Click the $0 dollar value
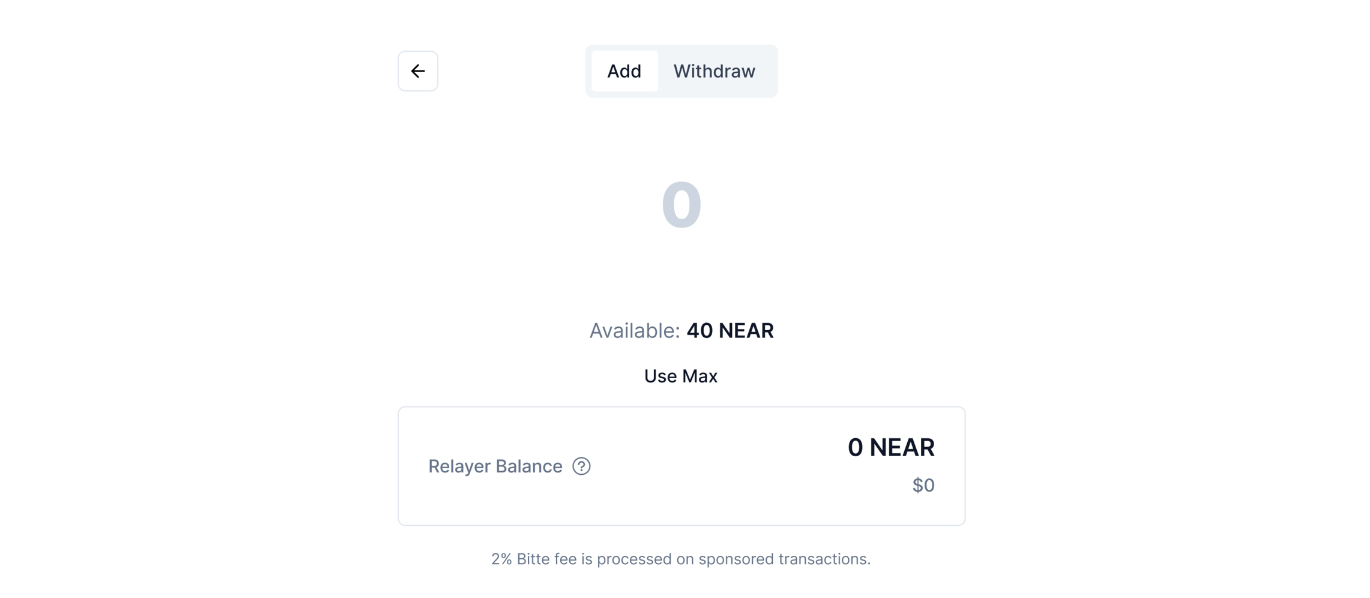The image size is (1370, 598). [923, 486]
